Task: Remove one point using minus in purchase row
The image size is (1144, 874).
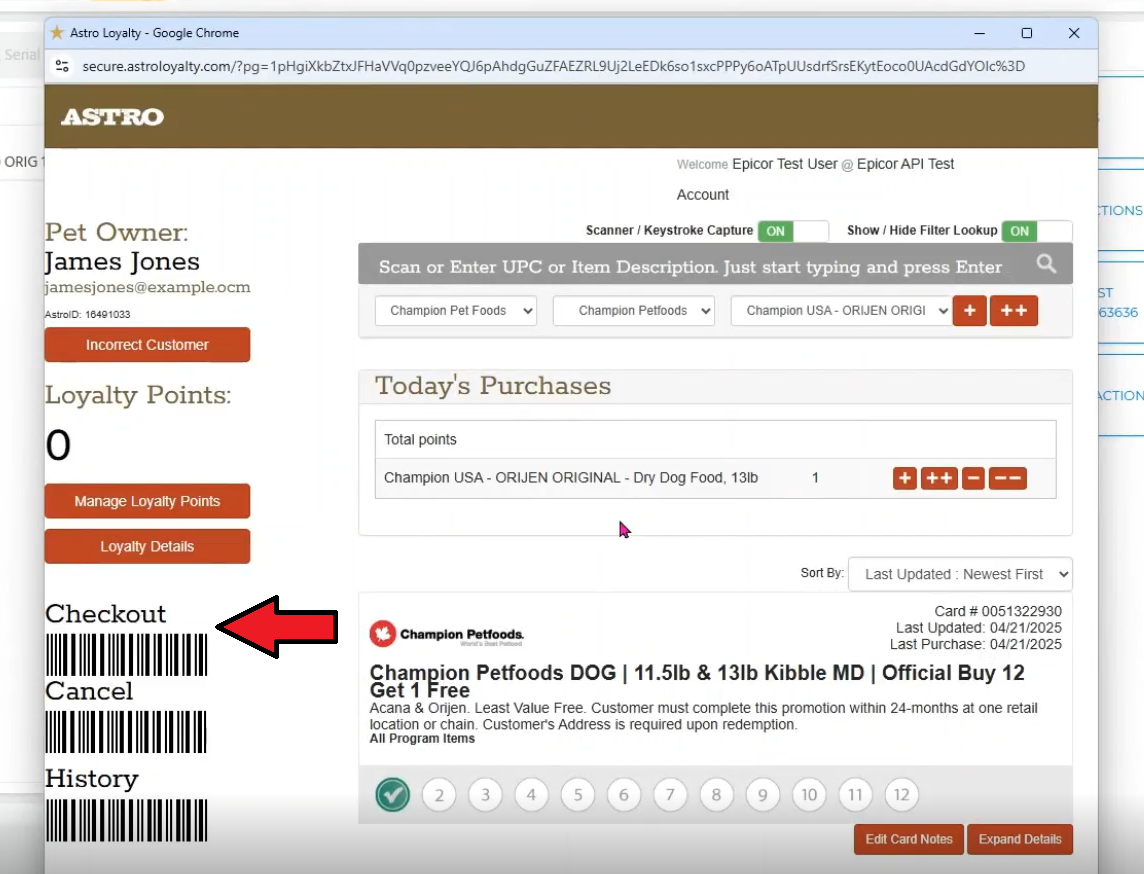Action: 973,479
